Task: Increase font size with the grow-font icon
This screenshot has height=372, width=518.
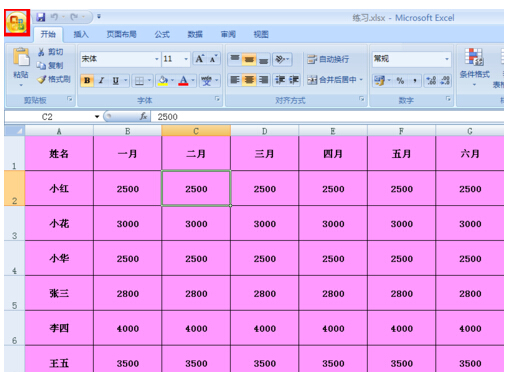Action: click(200, 59)
